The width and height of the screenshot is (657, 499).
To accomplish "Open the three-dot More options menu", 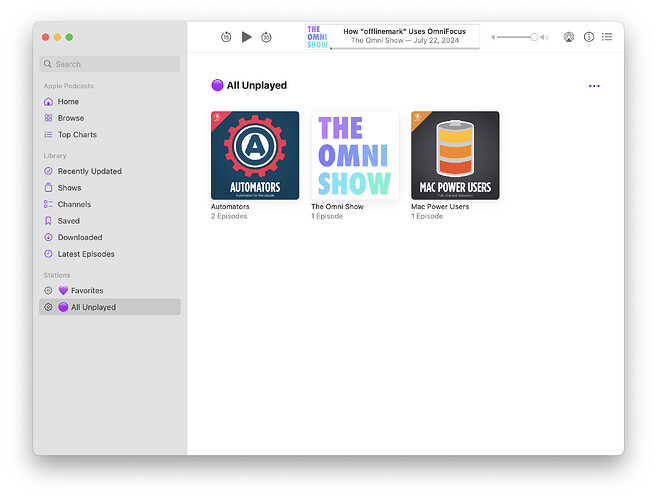I will (594, 86).
